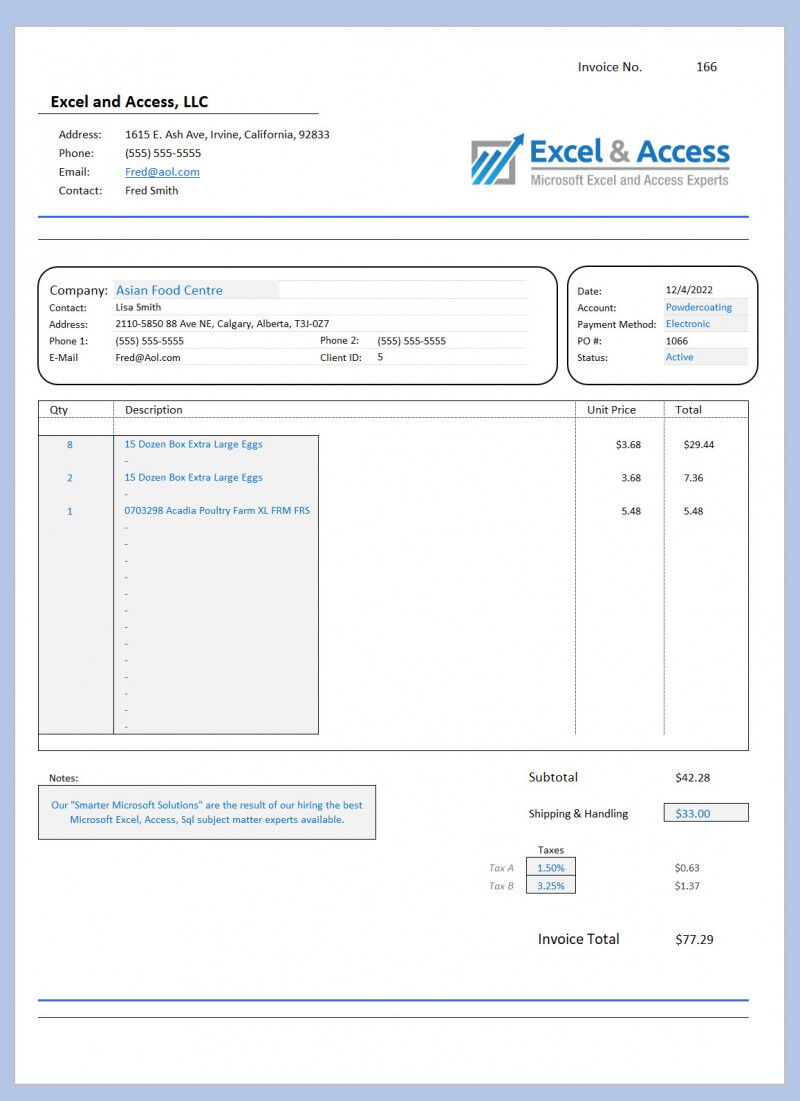The width and height of the screenshot is (800, 1101).
Task: Edit the Shipping & Handling amount of $33.00
Action: pyautogui.click(x=706, y=812)
